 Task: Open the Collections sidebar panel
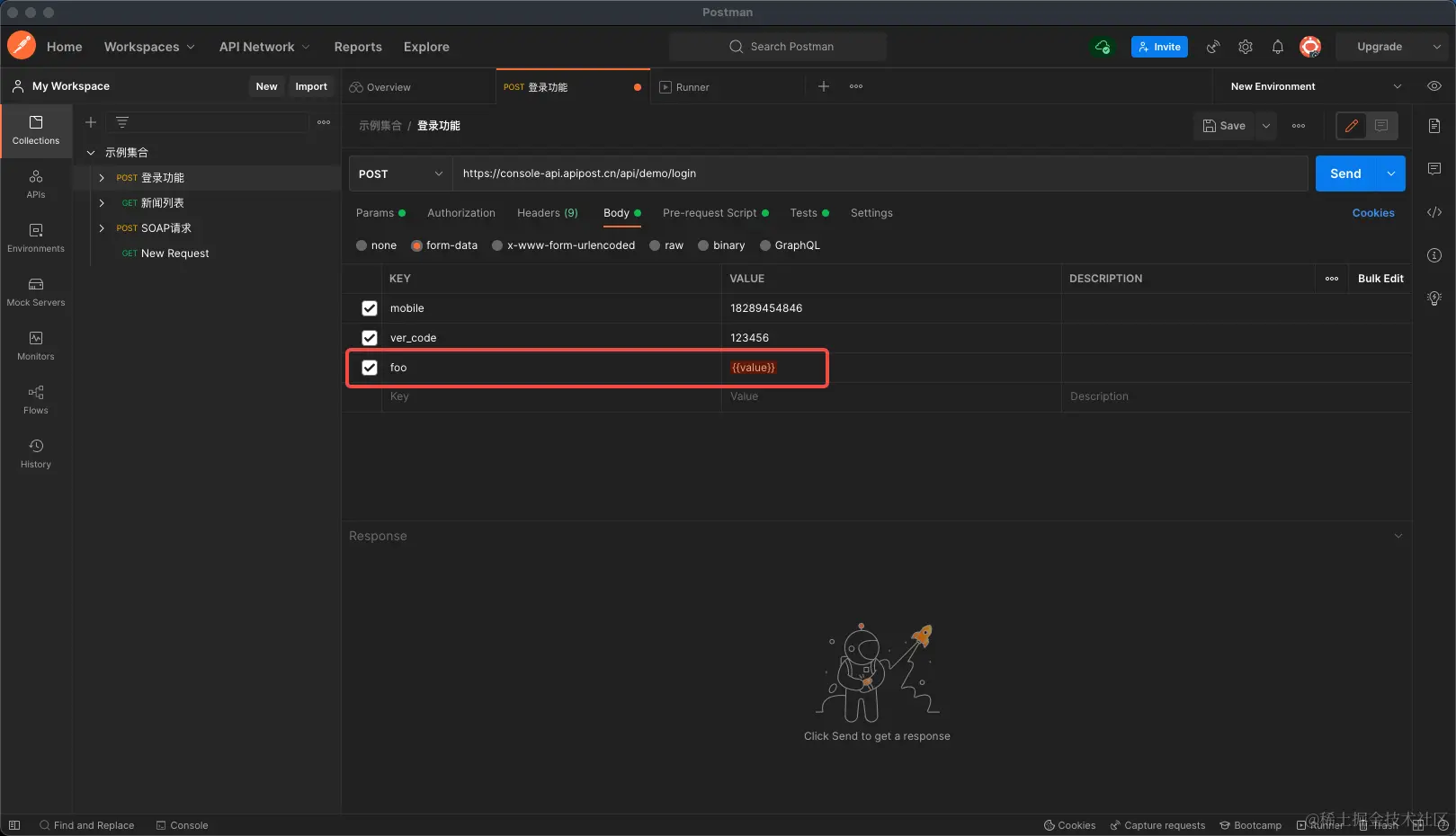[x=36, y=130]
